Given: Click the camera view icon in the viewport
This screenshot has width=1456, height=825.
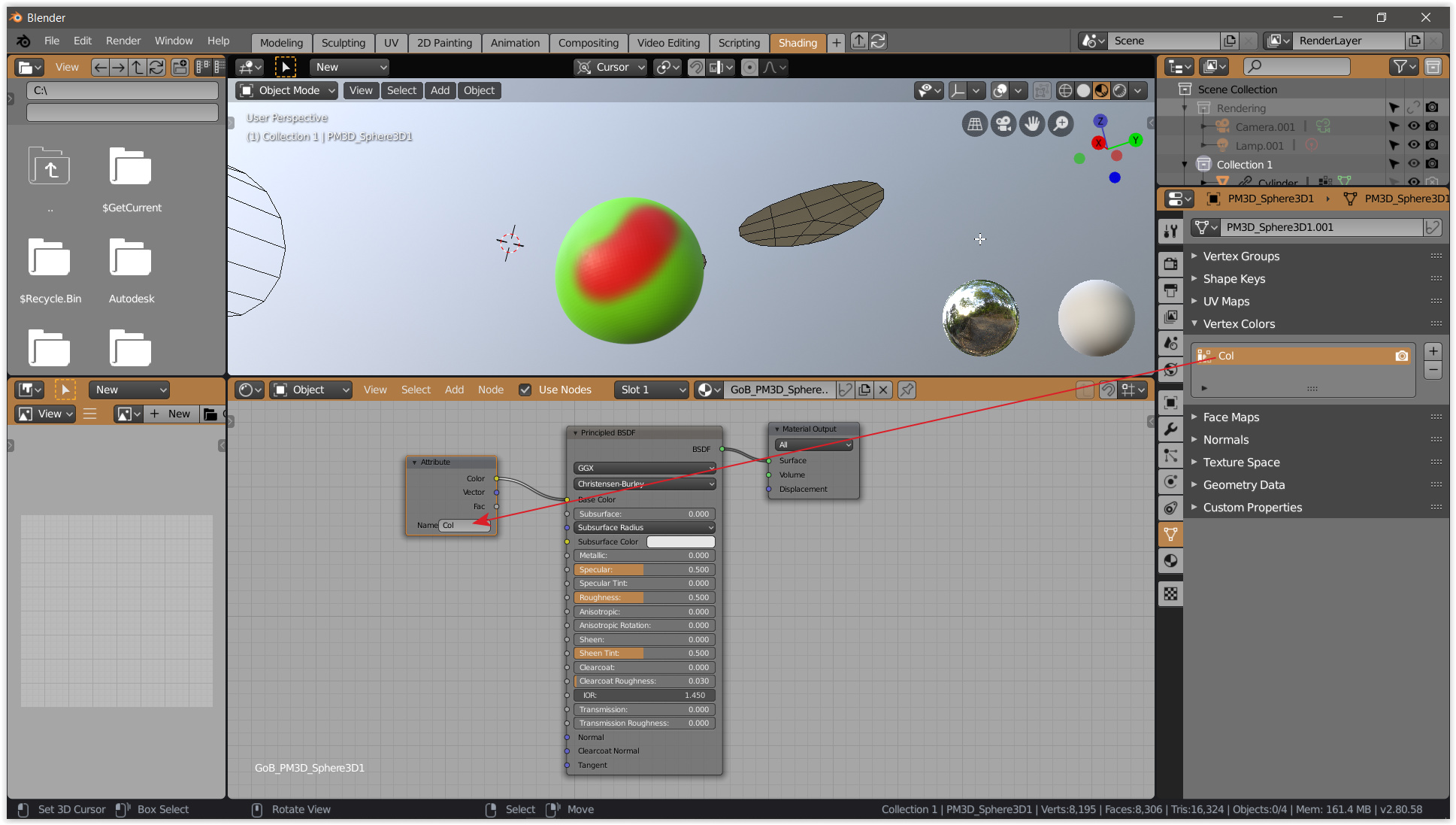Looking at the screenshot, I should point(1003,124).
